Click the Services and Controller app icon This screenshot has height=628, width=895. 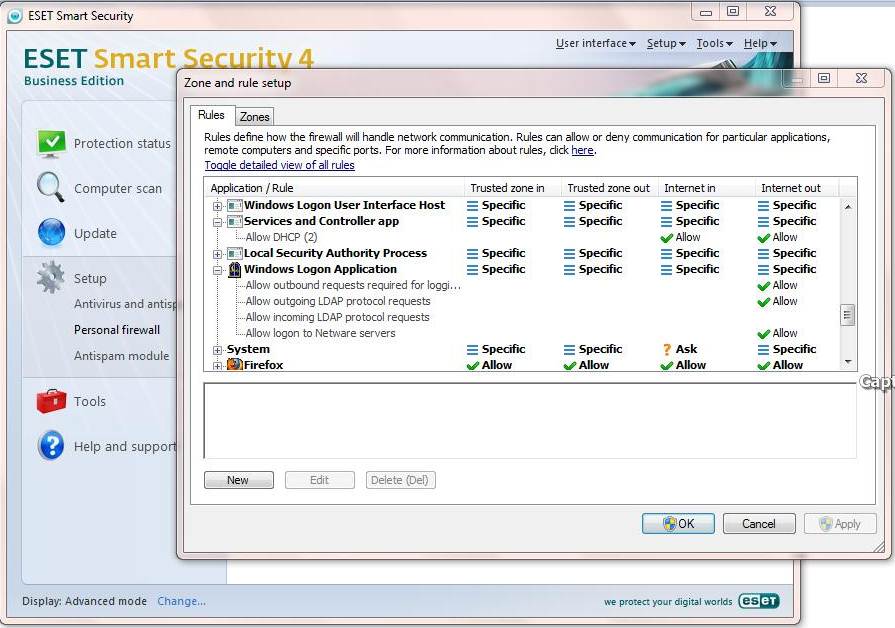pyautogui.click(x=235, y=221)
